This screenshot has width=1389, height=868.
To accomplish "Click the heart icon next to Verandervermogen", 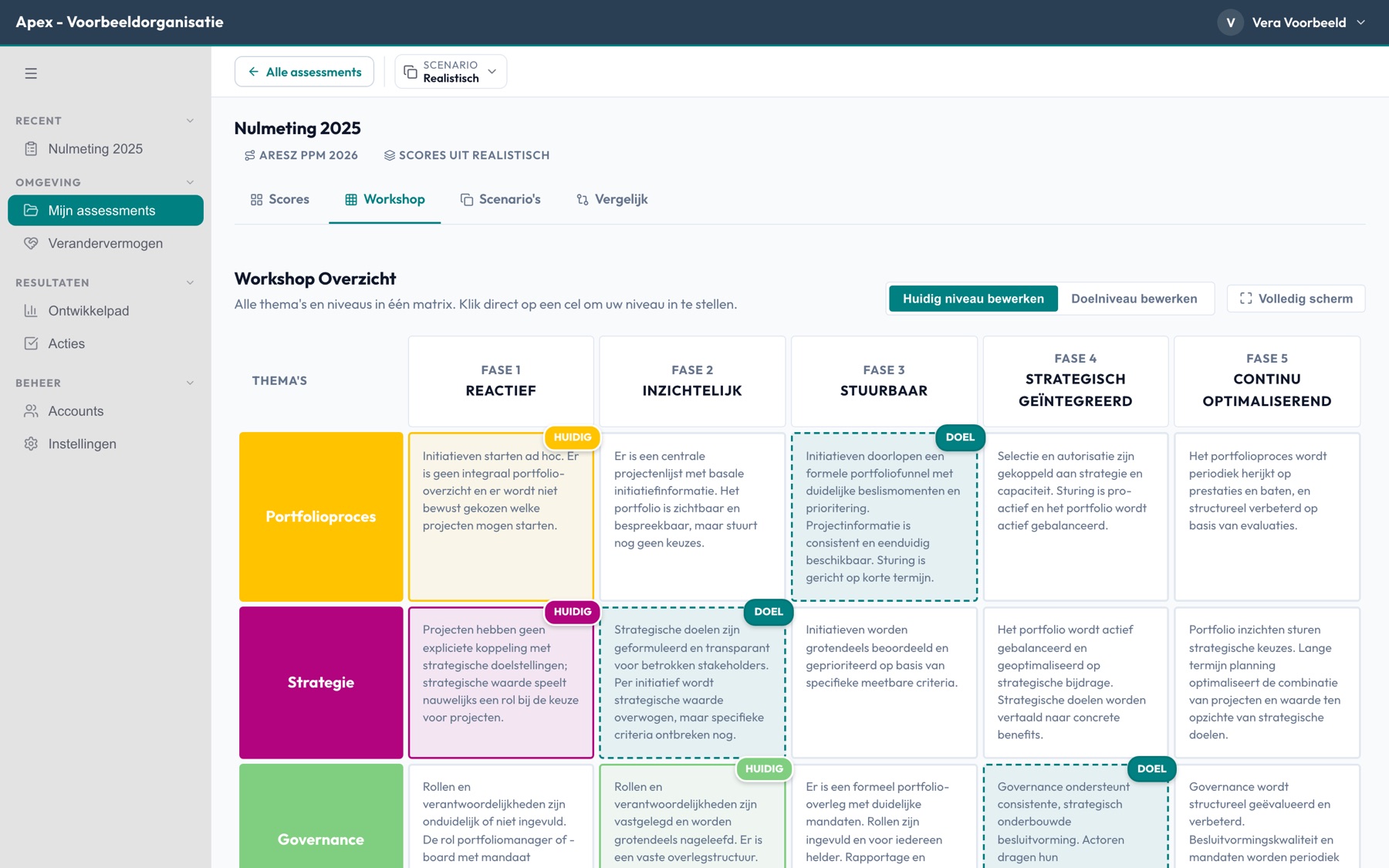I will [31, 243].
